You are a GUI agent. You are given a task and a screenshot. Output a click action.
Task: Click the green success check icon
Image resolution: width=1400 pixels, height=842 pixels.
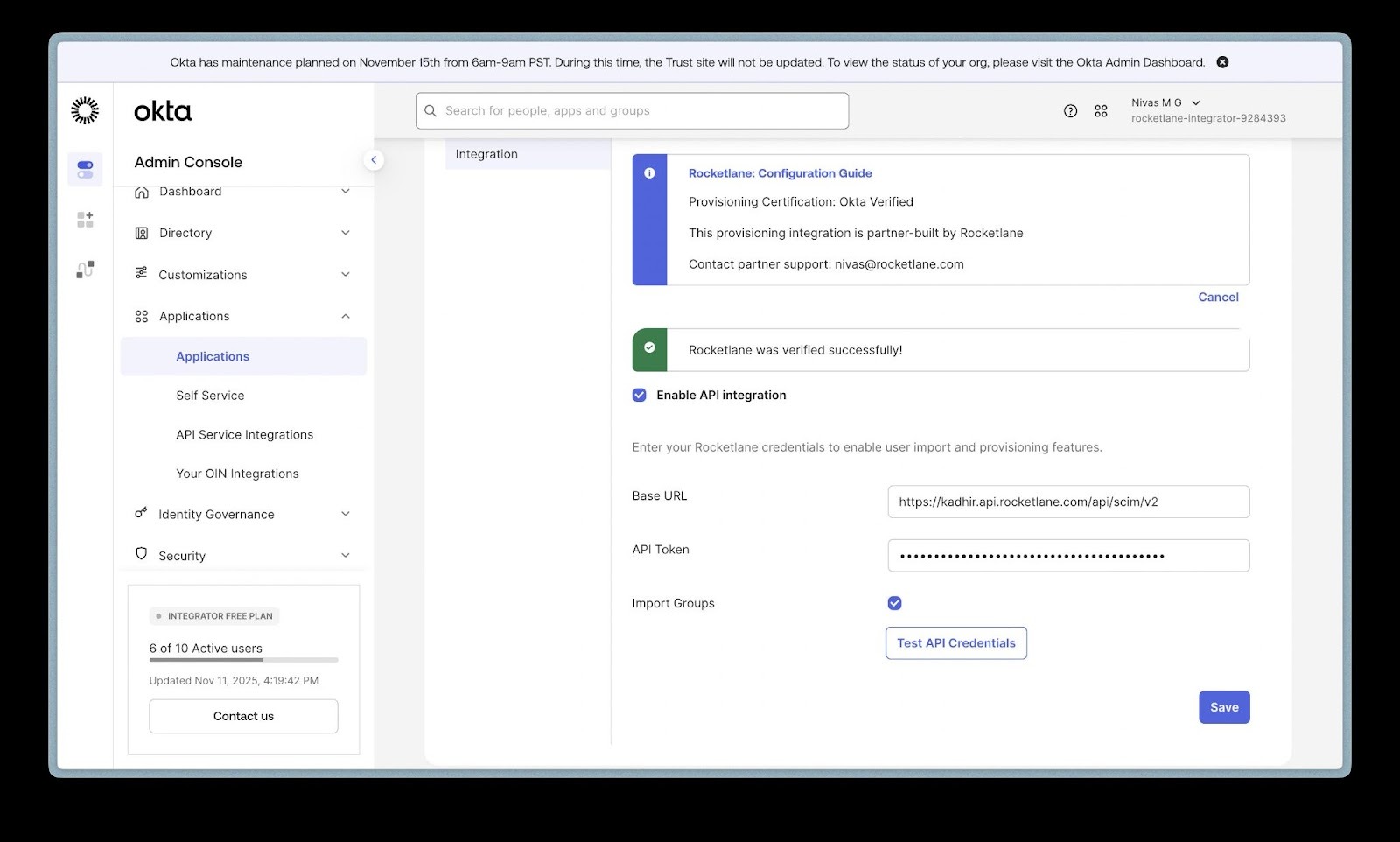pyautogui.click(x=649, y=347)
